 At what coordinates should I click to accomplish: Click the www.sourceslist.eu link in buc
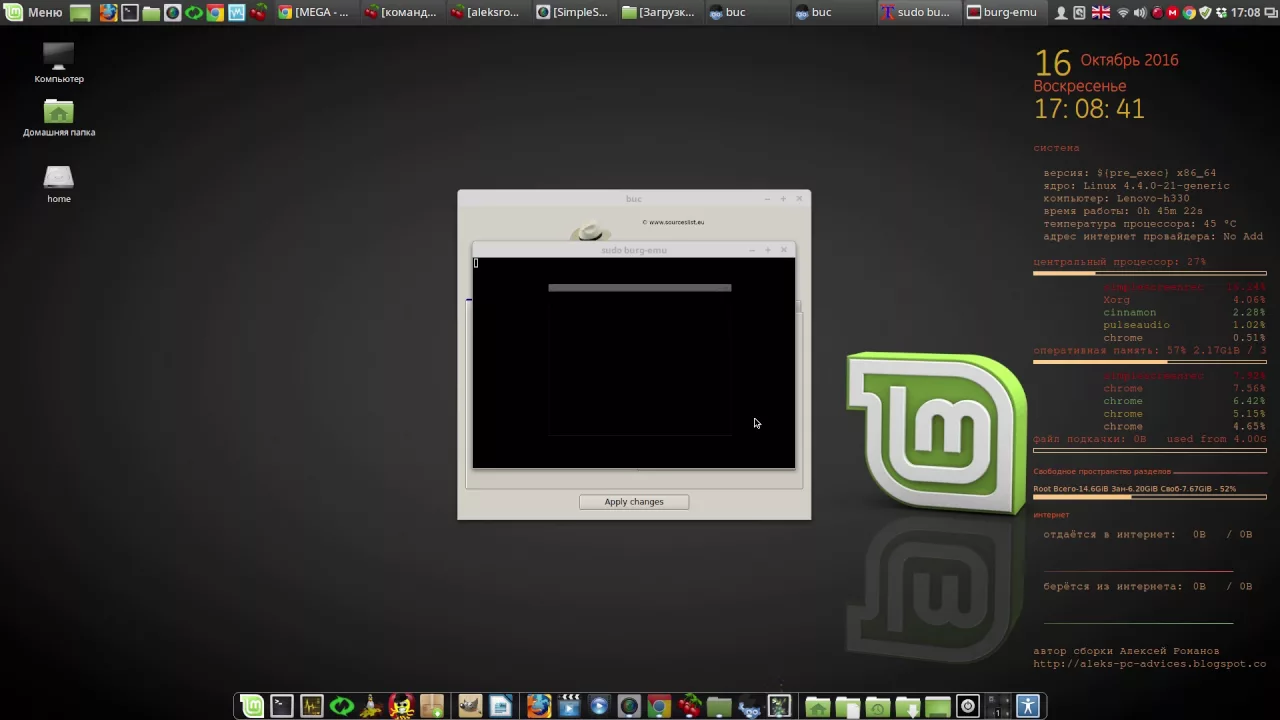point(673,222)
